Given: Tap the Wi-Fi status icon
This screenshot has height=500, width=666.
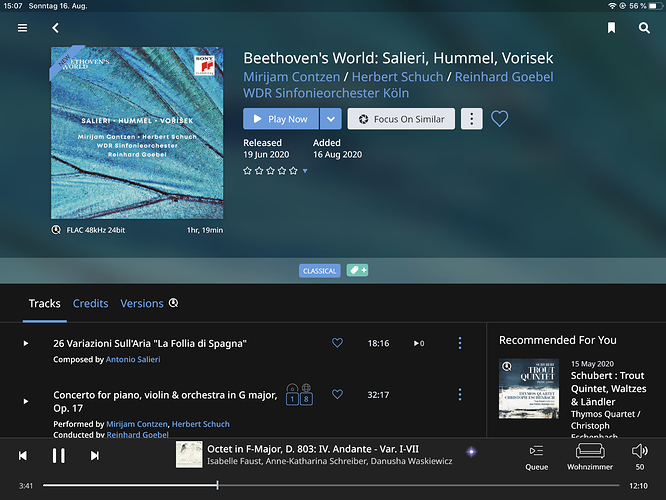Looking at the screenshot, I should point(612,6).
